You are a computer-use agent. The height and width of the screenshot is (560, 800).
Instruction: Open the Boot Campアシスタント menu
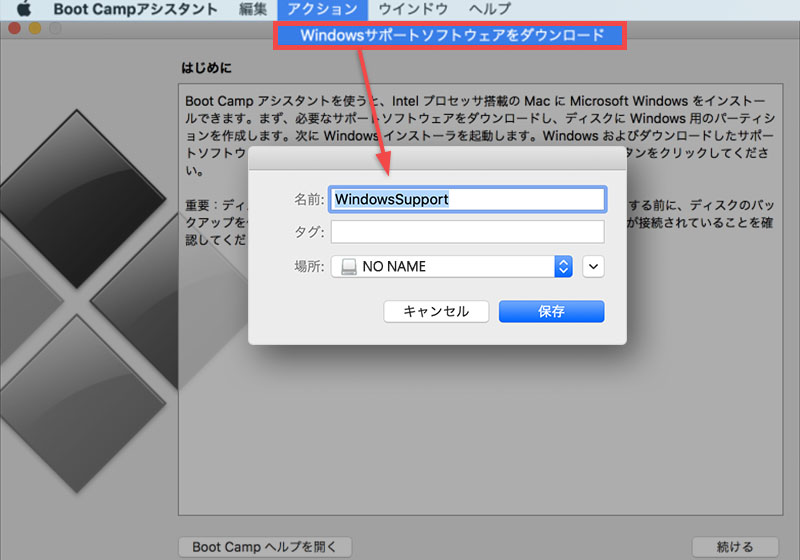[x=135, y=9]
